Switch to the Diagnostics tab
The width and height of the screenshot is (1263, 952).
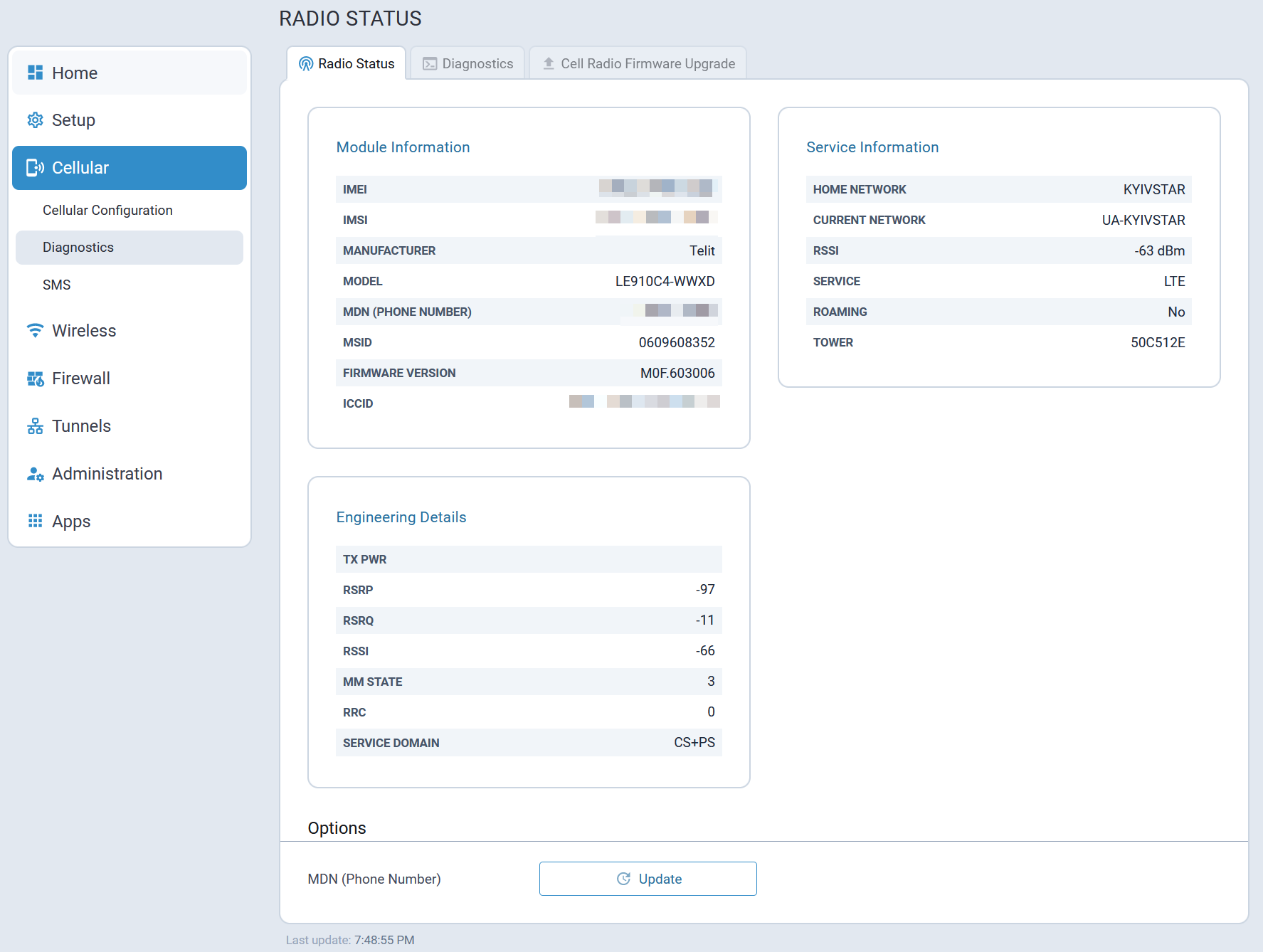[467, 64]
